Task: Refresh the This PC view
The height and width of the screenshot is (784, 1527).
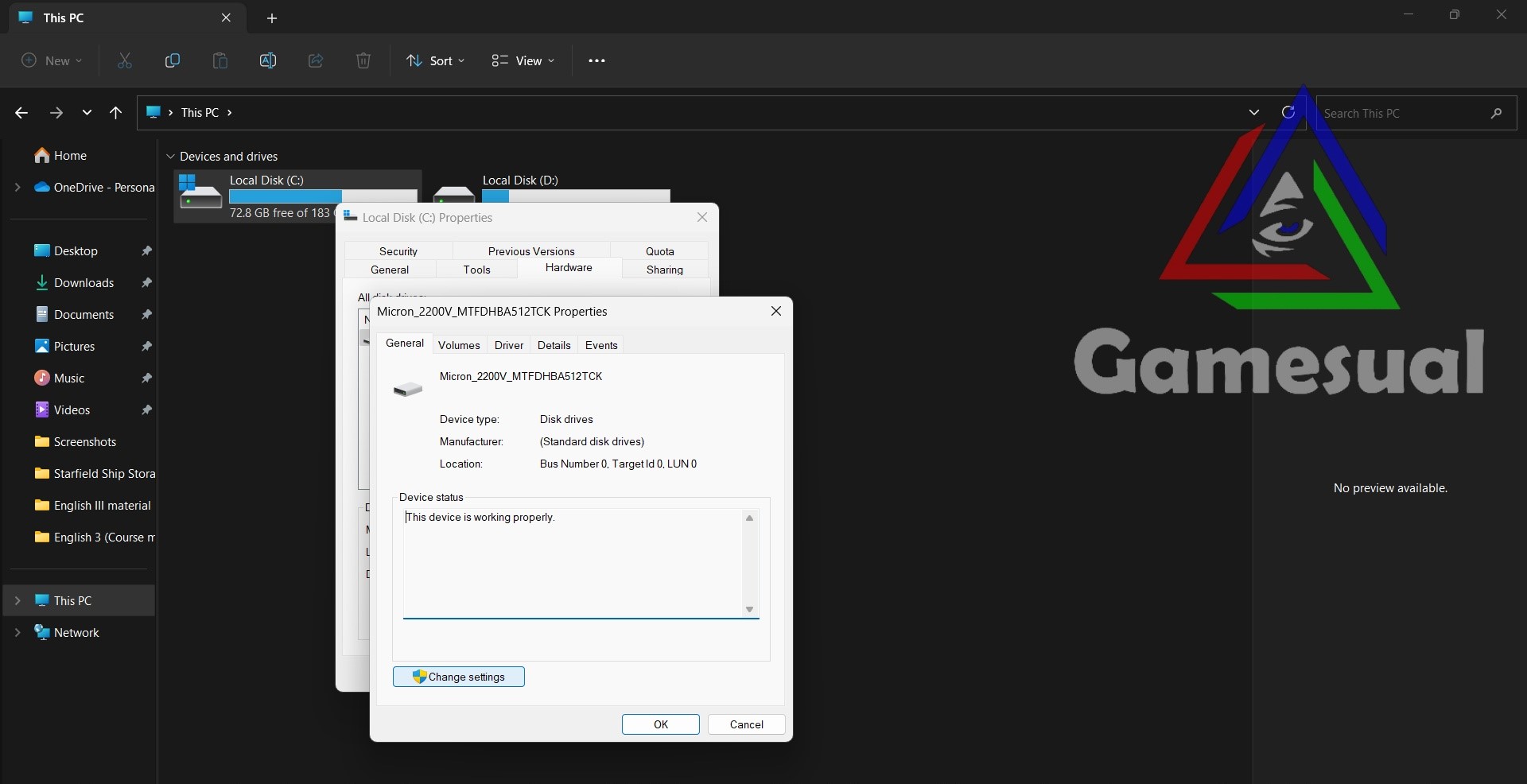Action: click(1288, 113)
